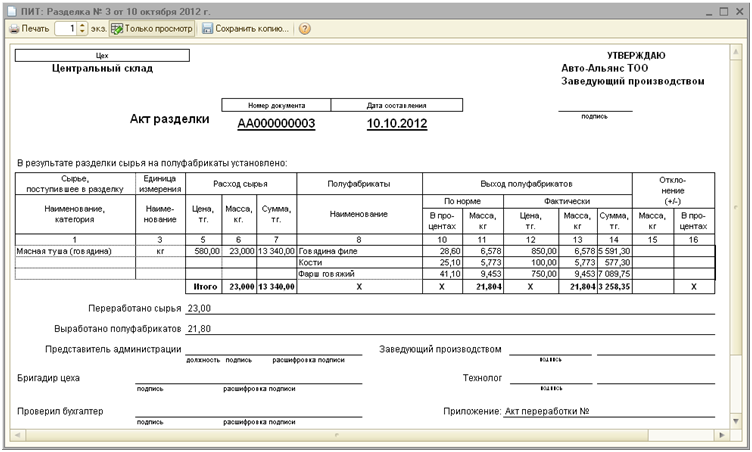Select the document number AA000000003 cell

click(276, 124)
